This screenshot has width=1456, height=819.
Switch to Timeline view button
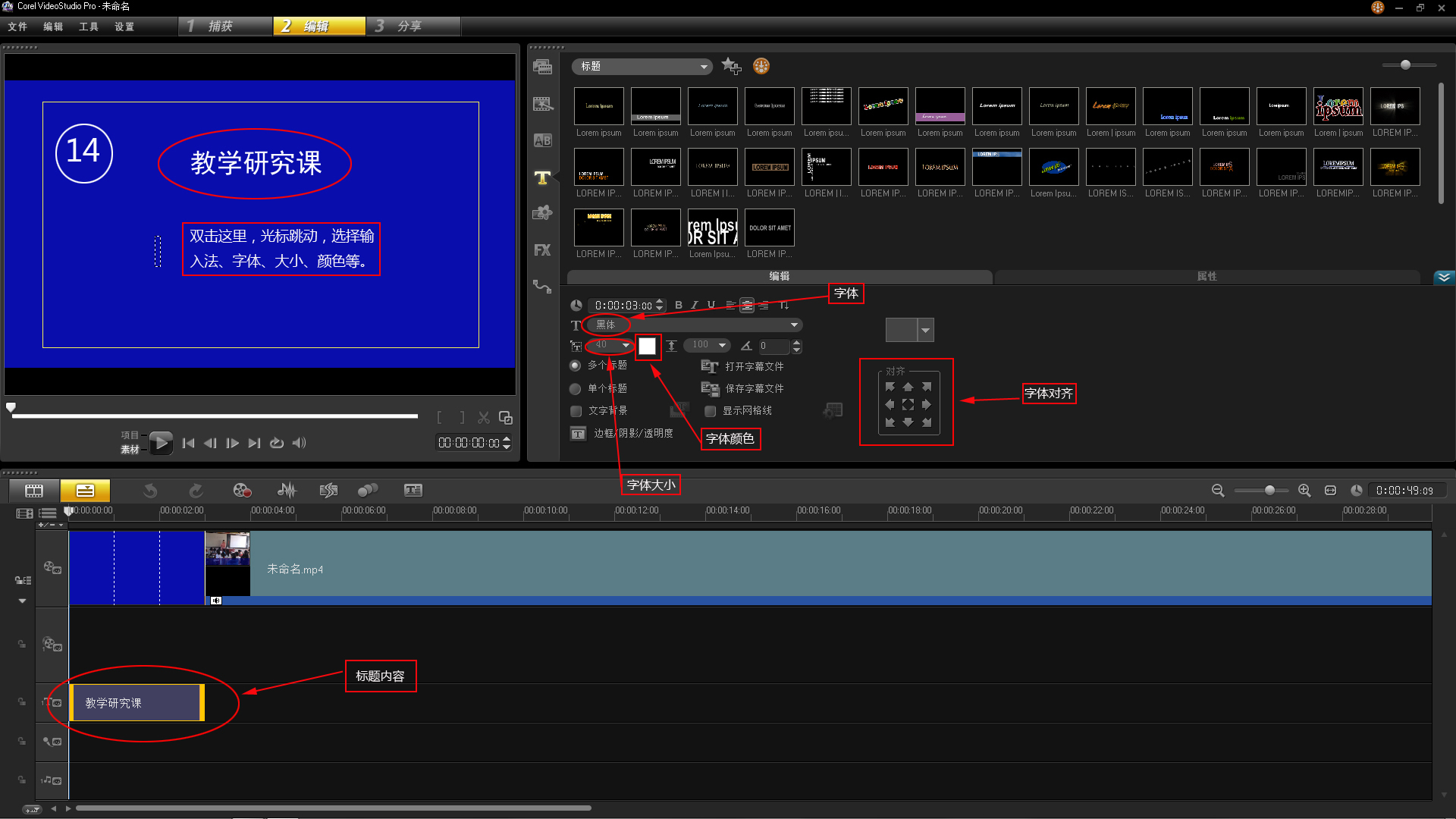click(85, 491)
